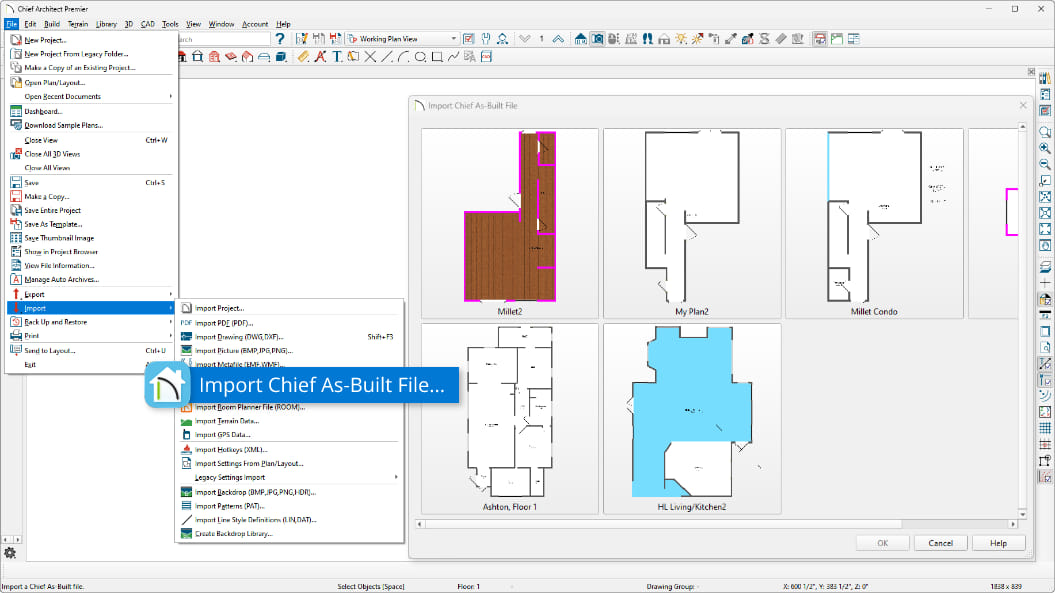Select the text tool in toolbar
1055x593 pixels.
tap(337, 57)
